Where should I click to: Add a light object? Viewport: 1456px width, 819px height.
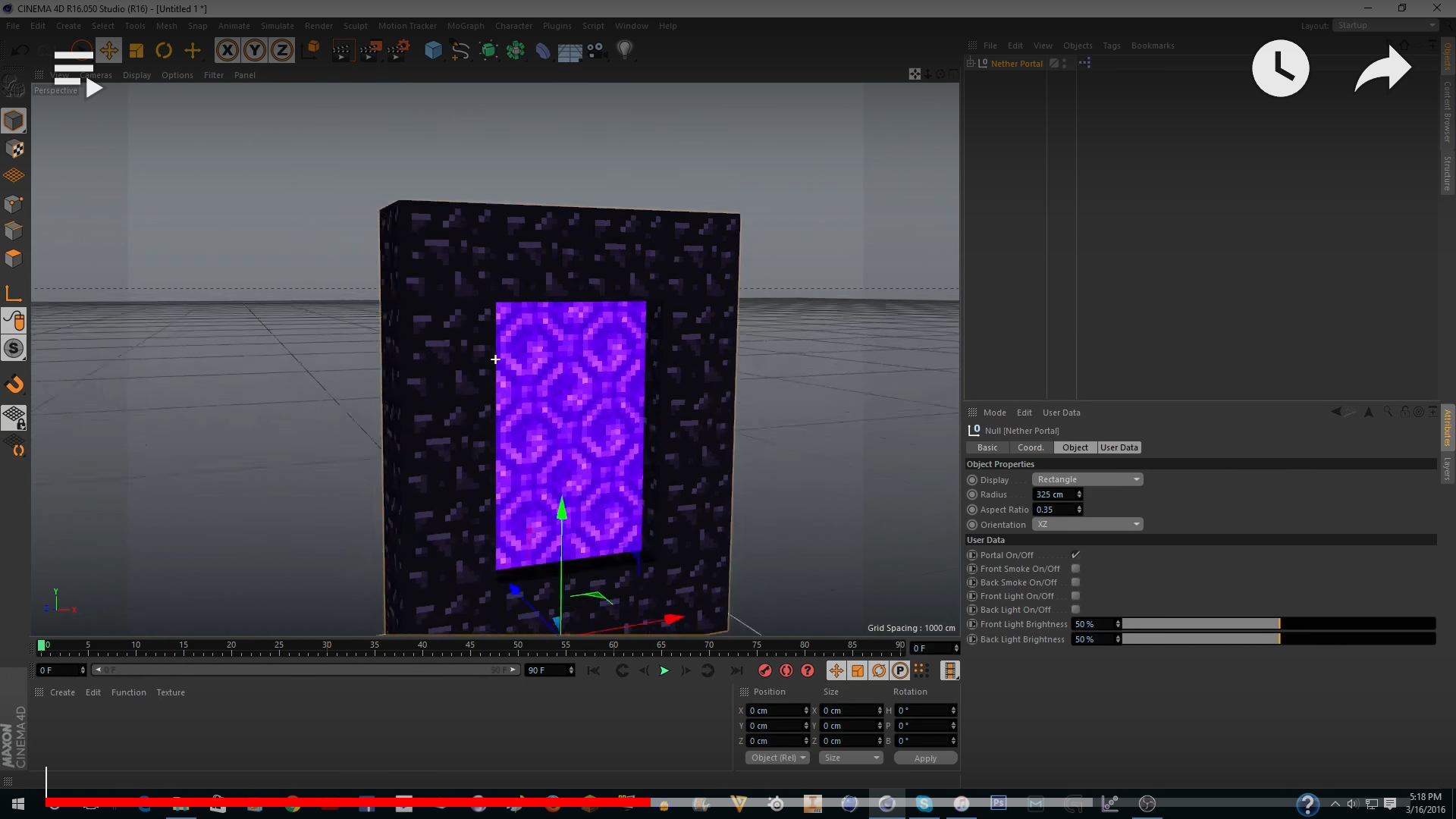624,51
